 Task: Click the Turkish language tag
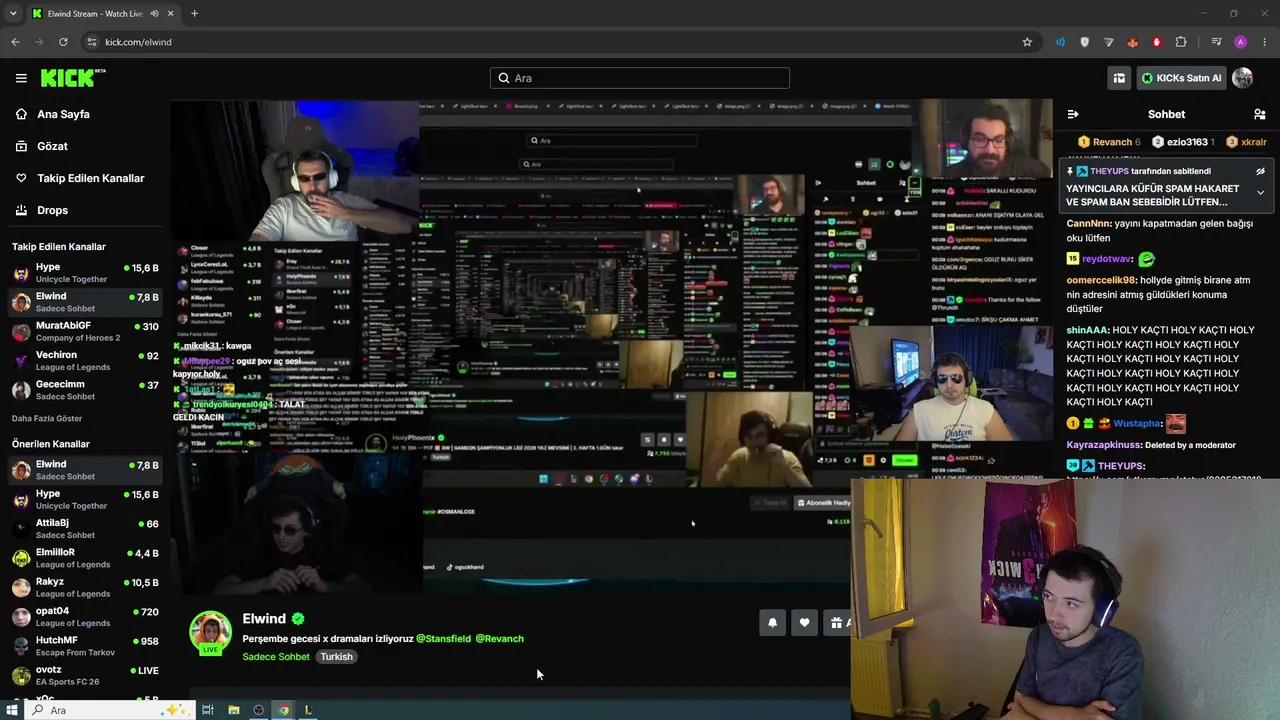pos(336,657)
